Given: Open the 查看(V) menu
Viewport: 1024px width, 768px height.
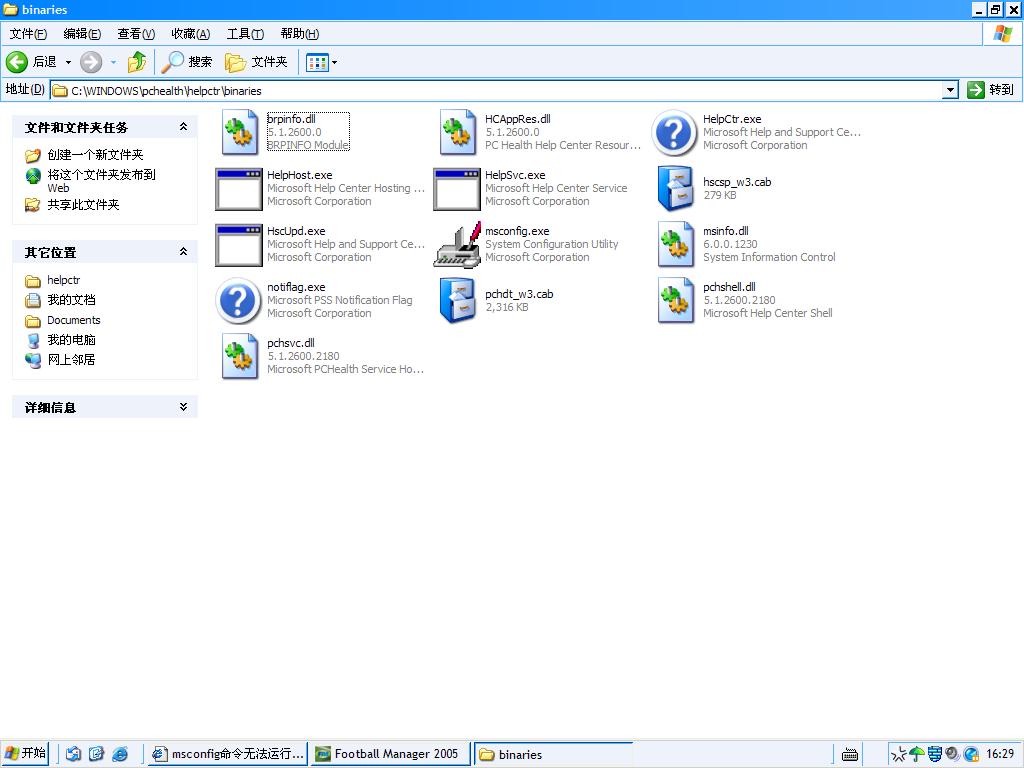Looking at the screenshot, I should (136, 34).
